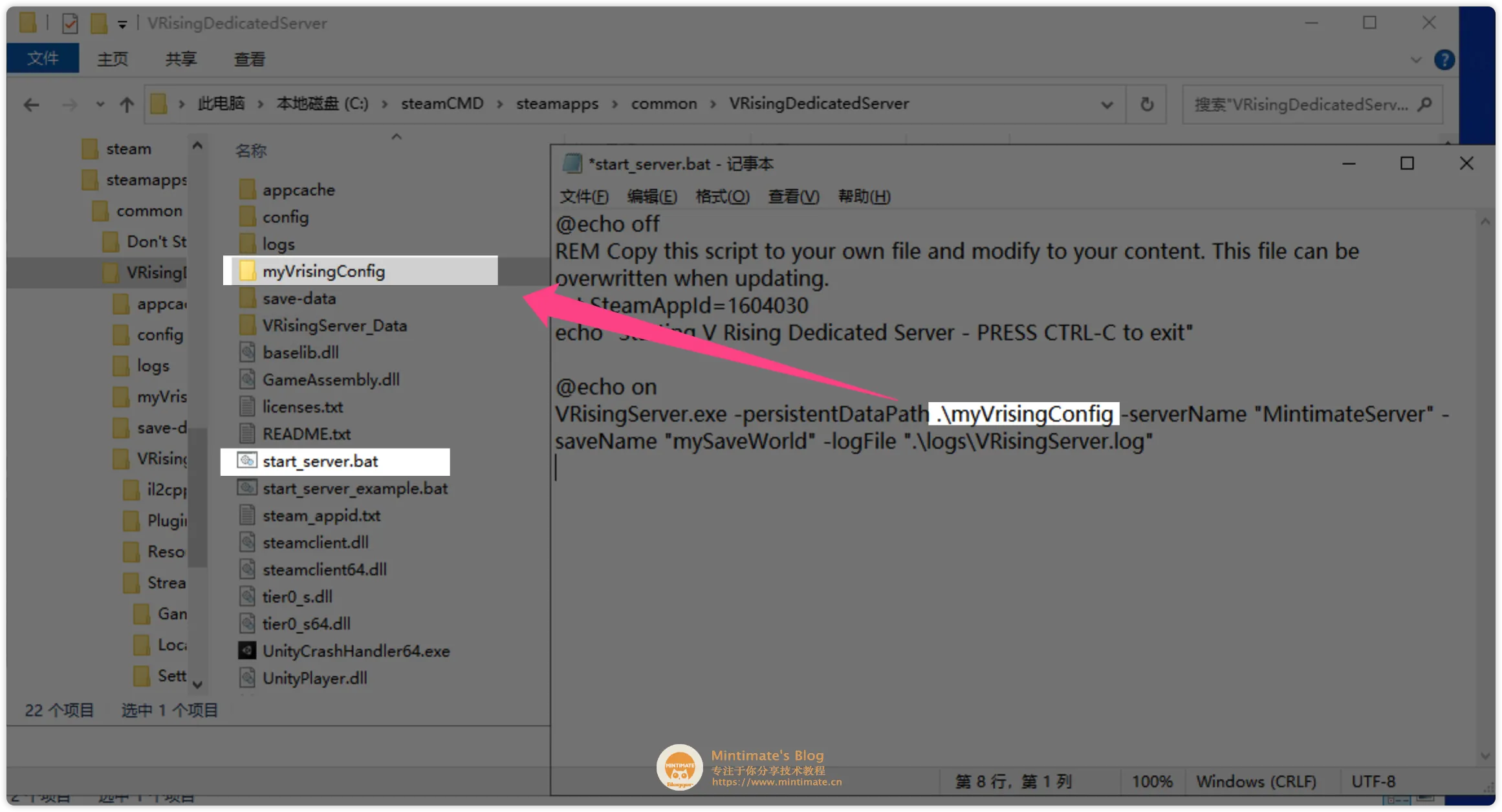
Task: Click 本地磁盘 (C:) breadcrumb
Action: [x=322, y=103]
